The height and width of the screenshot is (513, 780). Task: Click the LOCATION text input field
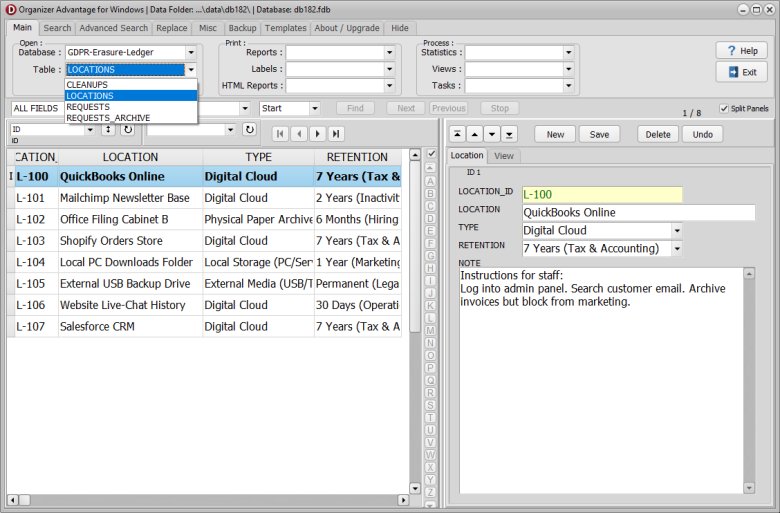(x=639, y=212)
